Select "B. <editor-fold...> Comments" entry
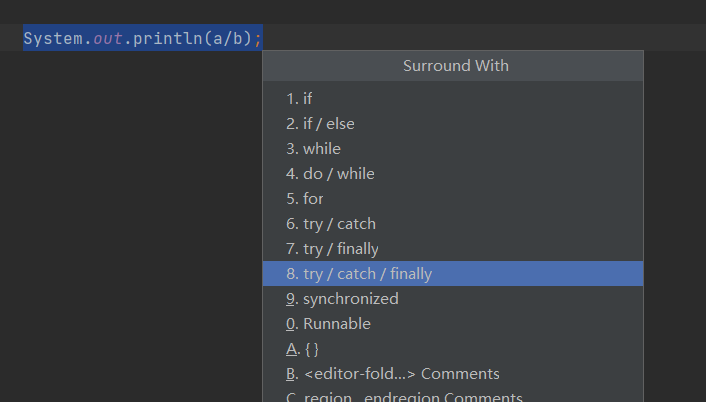 point(392,374)
